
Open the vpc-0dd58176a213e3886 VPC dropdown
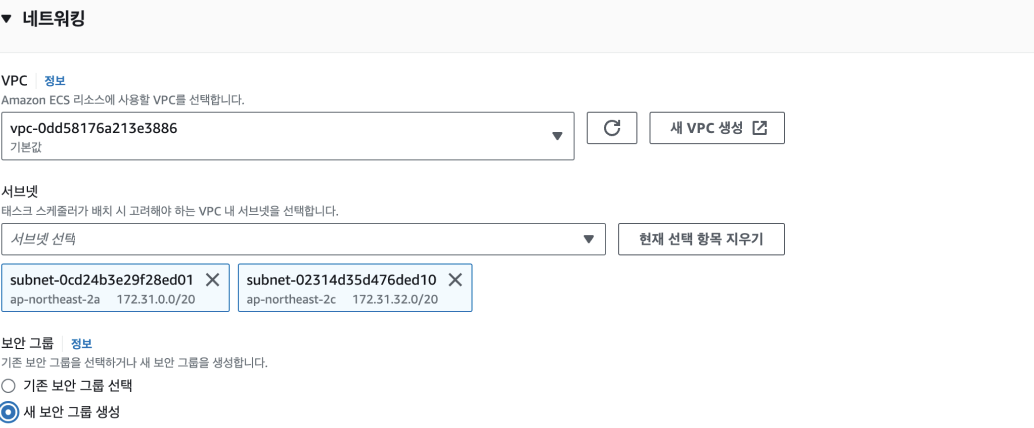[288, 136]
